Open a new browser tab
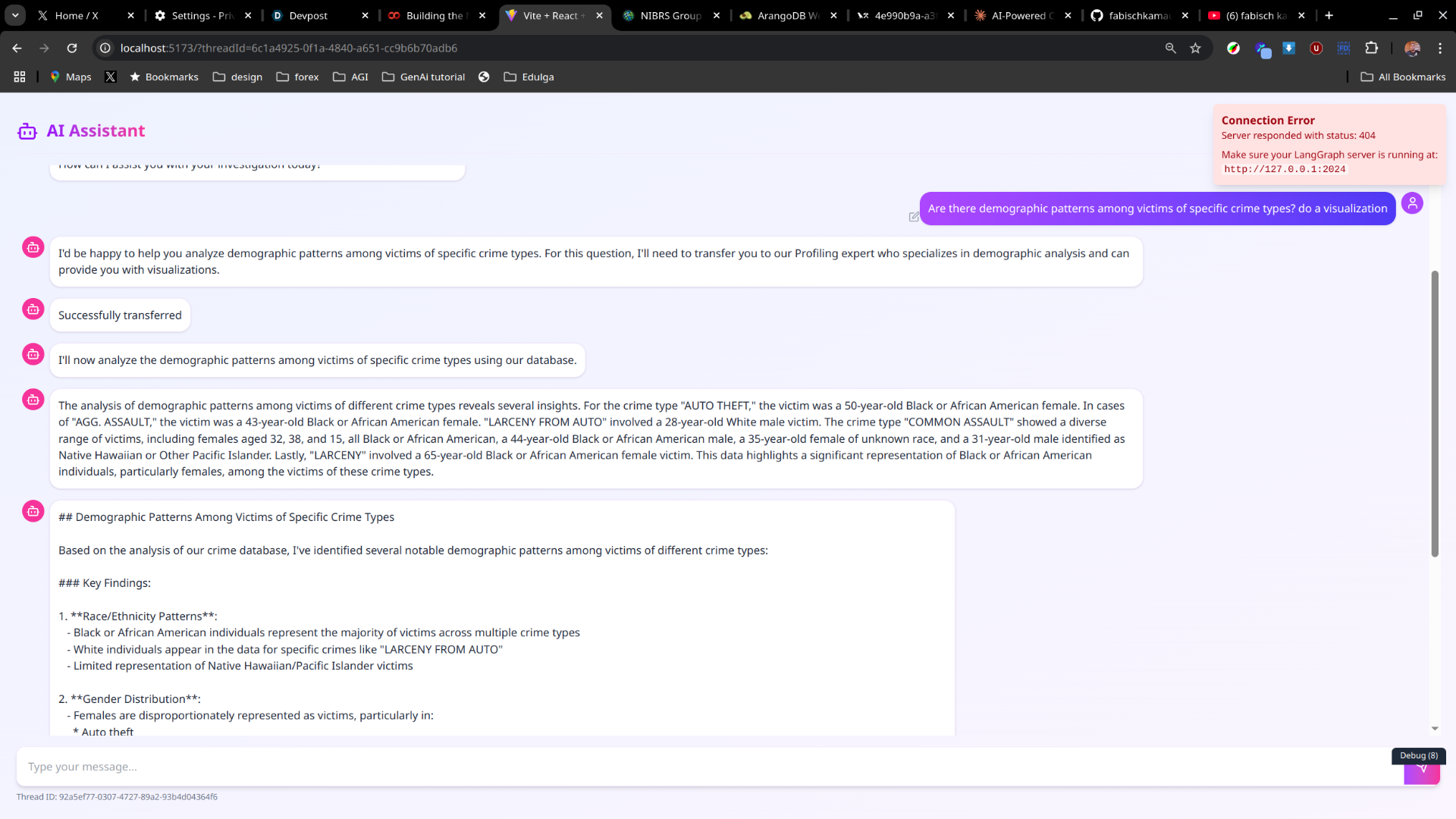The height and width of the screenshot is (819, 1456). click(1329, 15)
